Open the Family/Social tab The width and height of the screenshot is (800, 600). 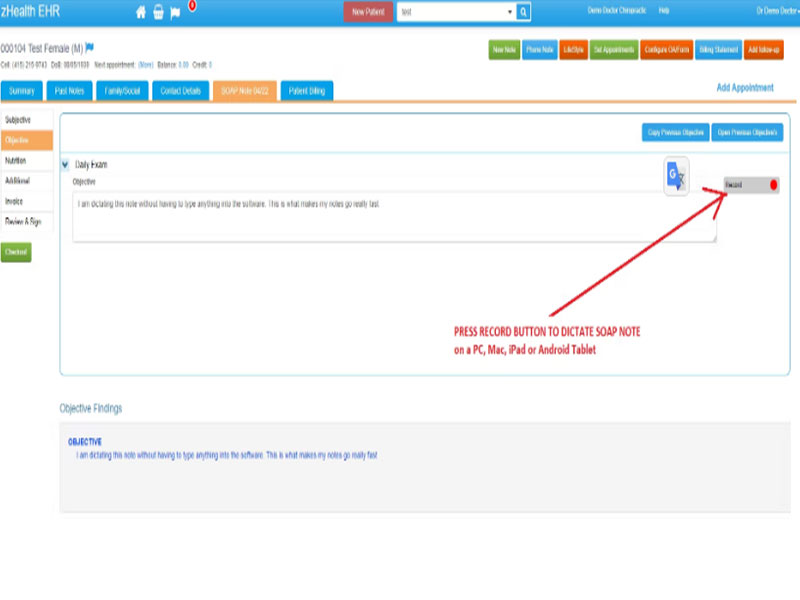[122, 91]
